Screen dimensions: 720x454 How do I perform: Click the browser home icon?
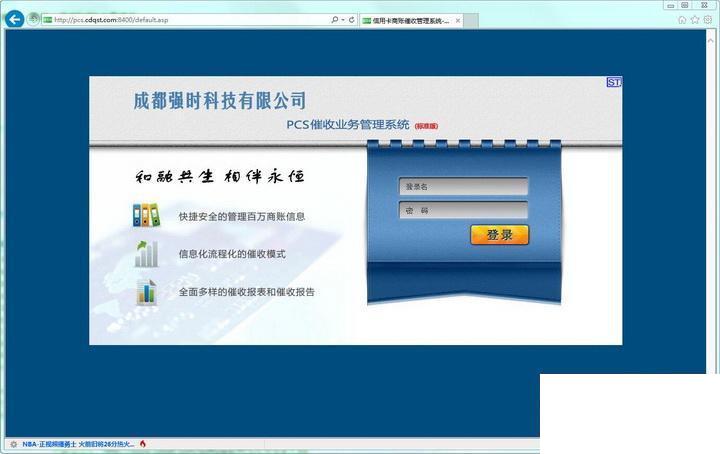point(682,20)
